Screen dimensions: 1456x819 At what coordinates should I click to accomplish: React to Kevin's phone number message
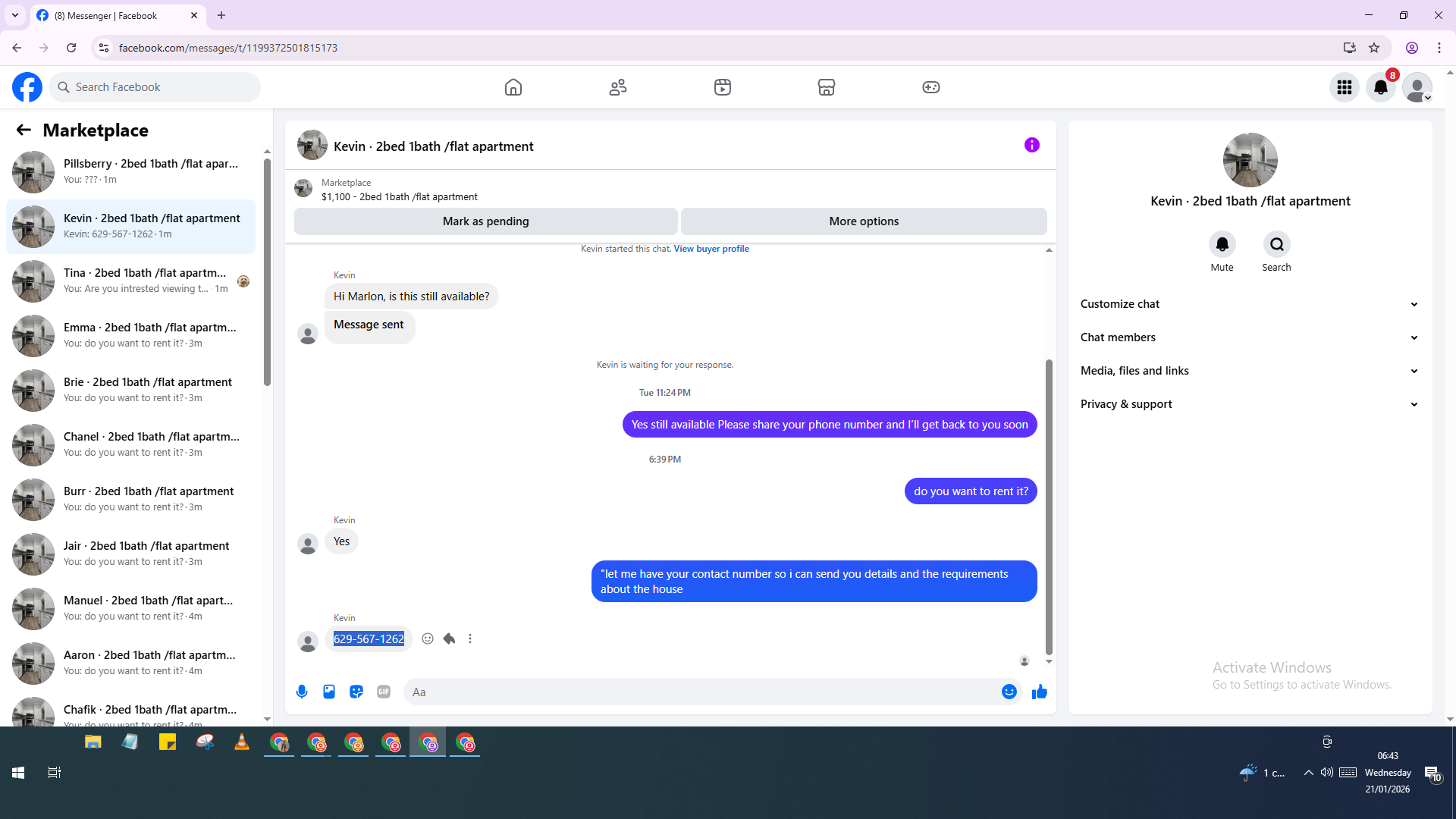point(428,639)
